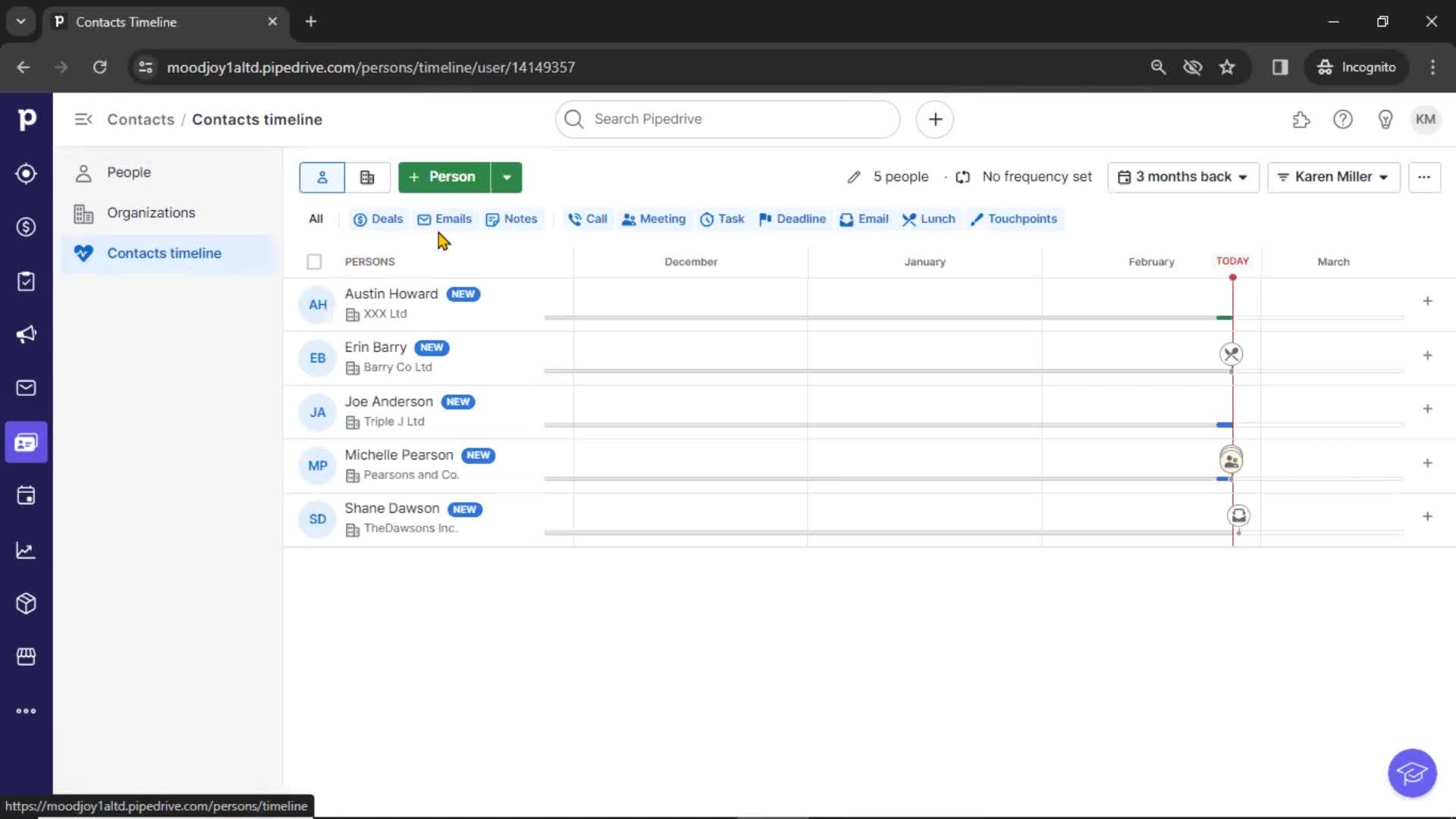Viewport: 1456px width, 819px height.
Task: Open the 3 months back dropdown
Action: 1183,177
